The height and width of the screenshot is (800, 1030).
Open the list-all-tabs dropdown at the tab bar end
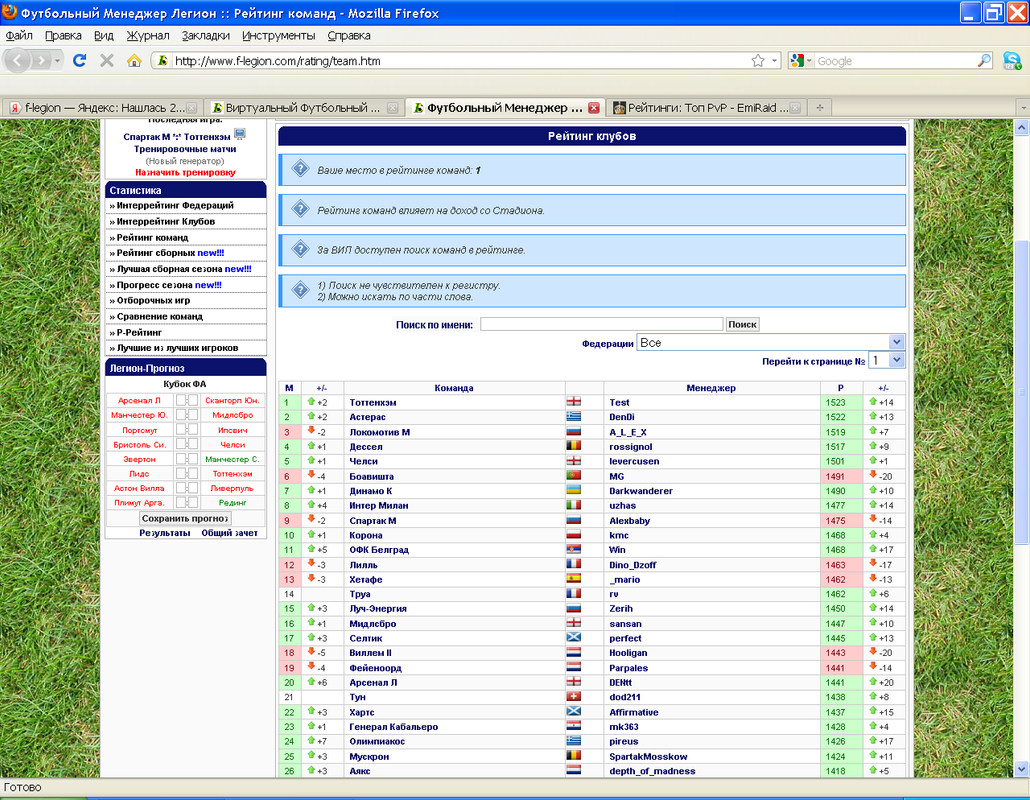(1023, 108)
